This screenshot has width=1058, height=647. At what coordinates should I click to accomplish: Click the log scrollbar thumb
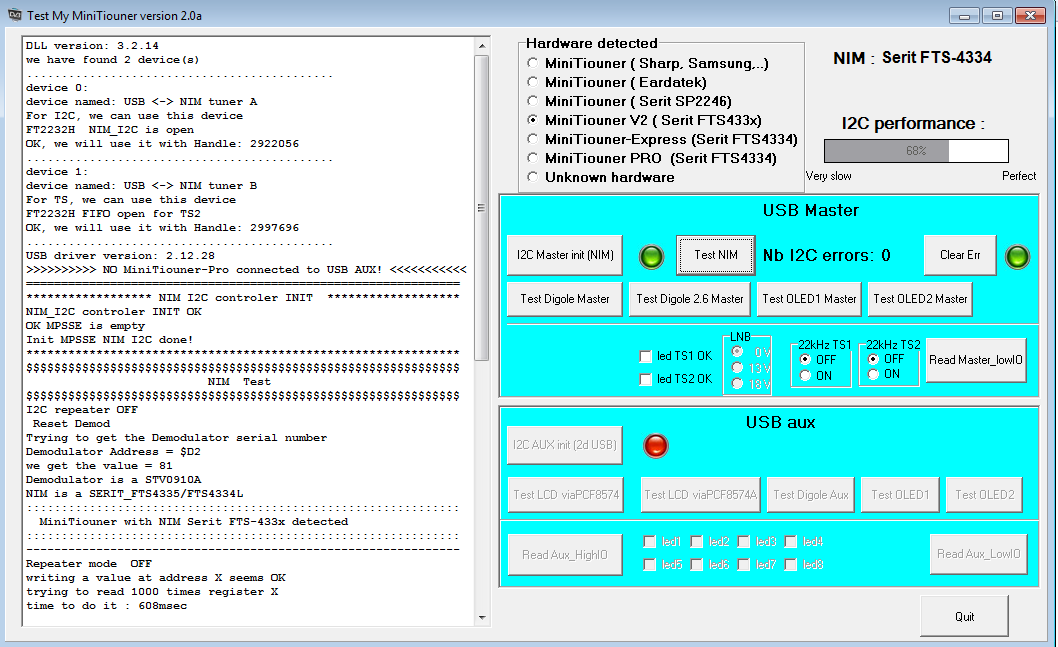(482, 208)
